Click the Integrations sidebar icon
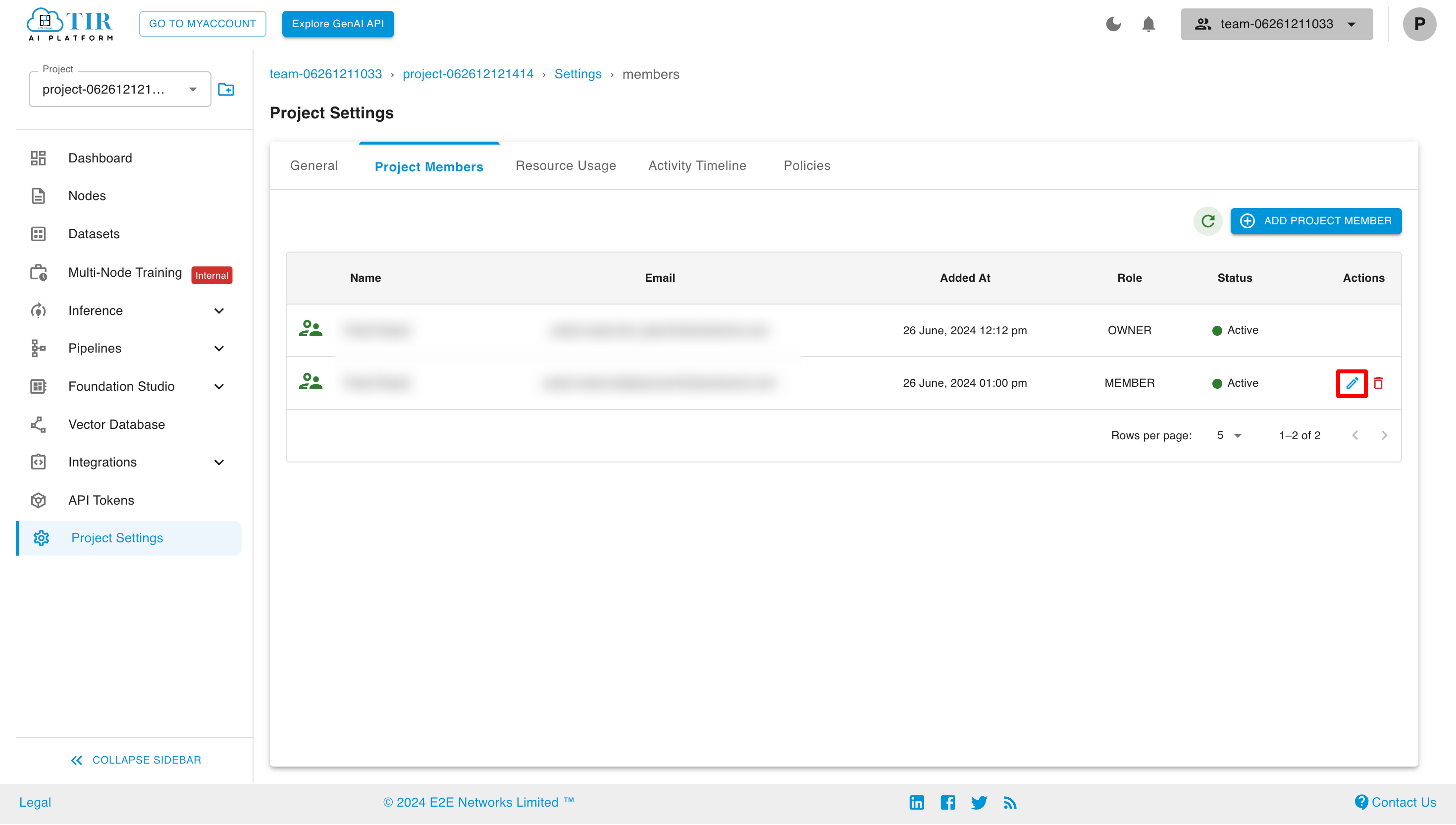This screenshot has width=1456, height=825. (x=38, y=463)
